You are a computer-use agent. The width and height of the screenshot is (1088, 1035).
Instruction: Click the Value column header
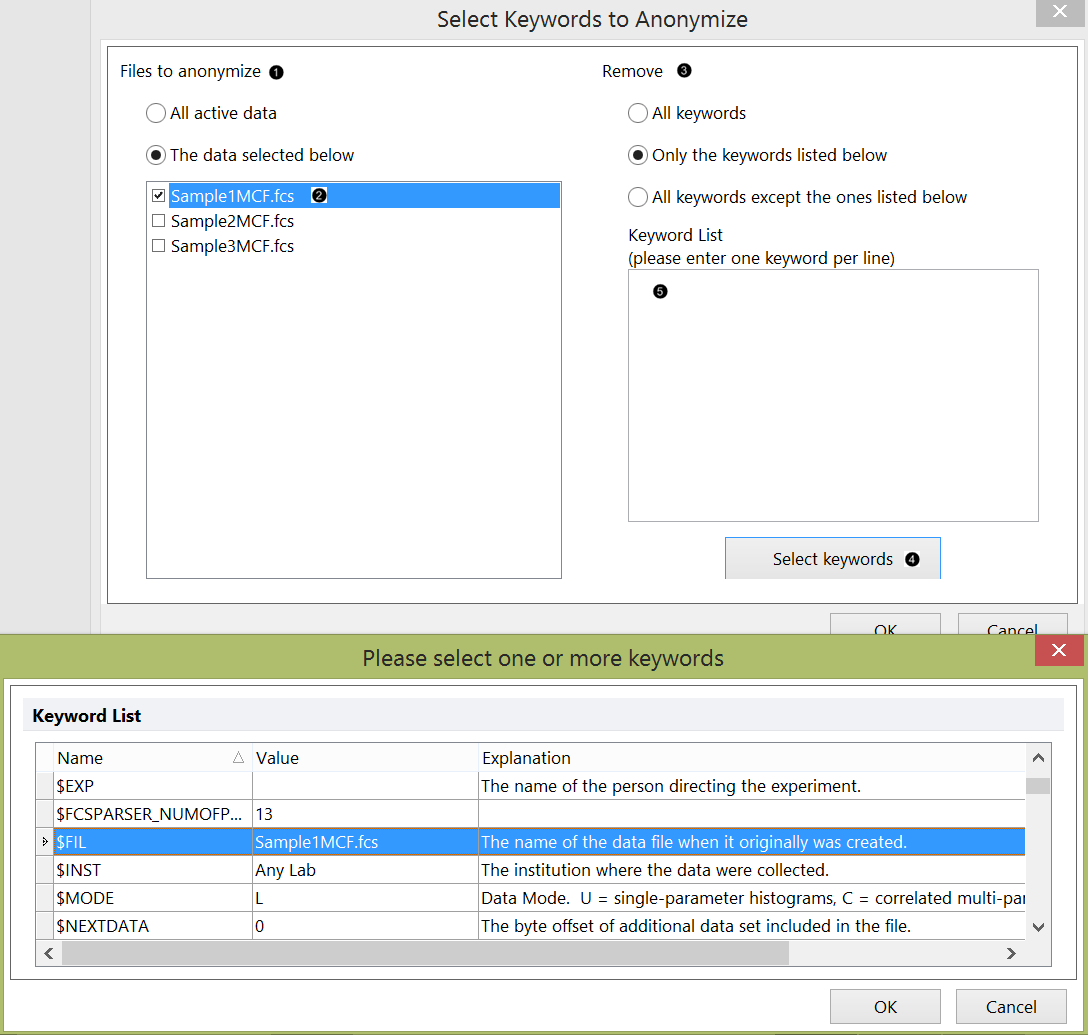click(365, 758)
